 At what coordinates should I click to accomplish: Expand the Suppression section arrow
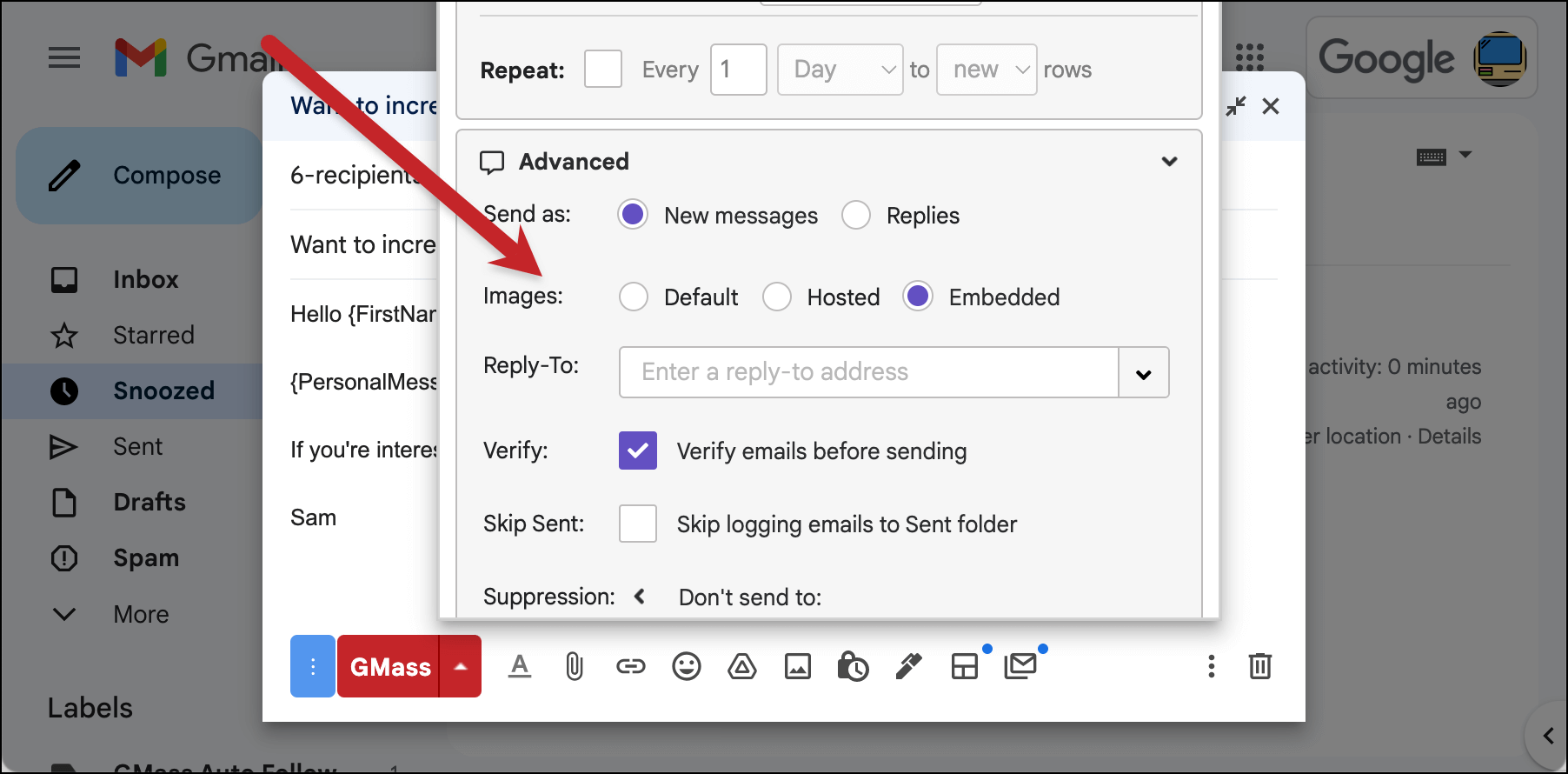tap(640, 596)
